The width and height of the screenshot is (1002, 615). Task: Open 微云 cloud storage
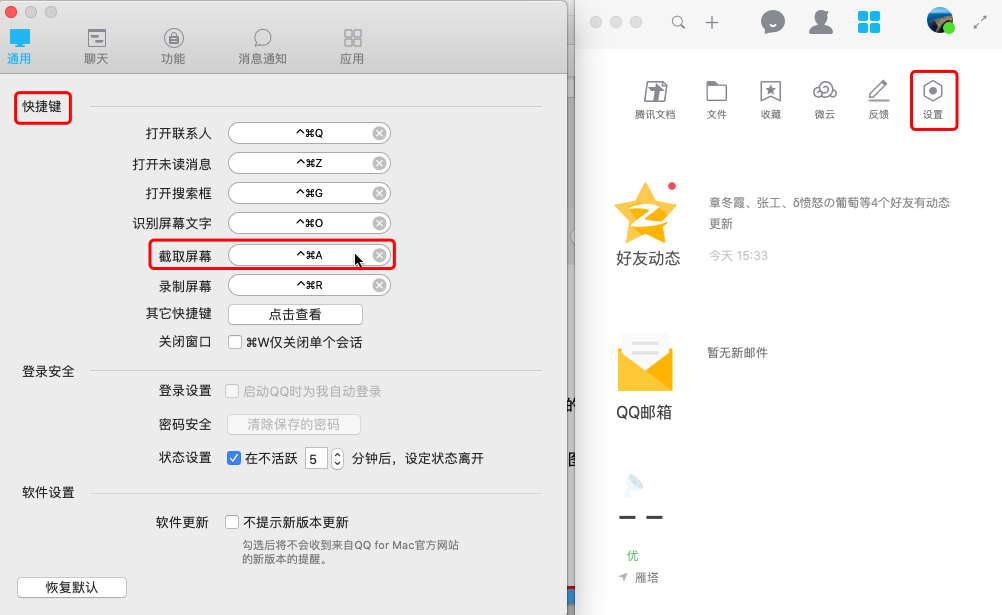(x=824, y=100)
